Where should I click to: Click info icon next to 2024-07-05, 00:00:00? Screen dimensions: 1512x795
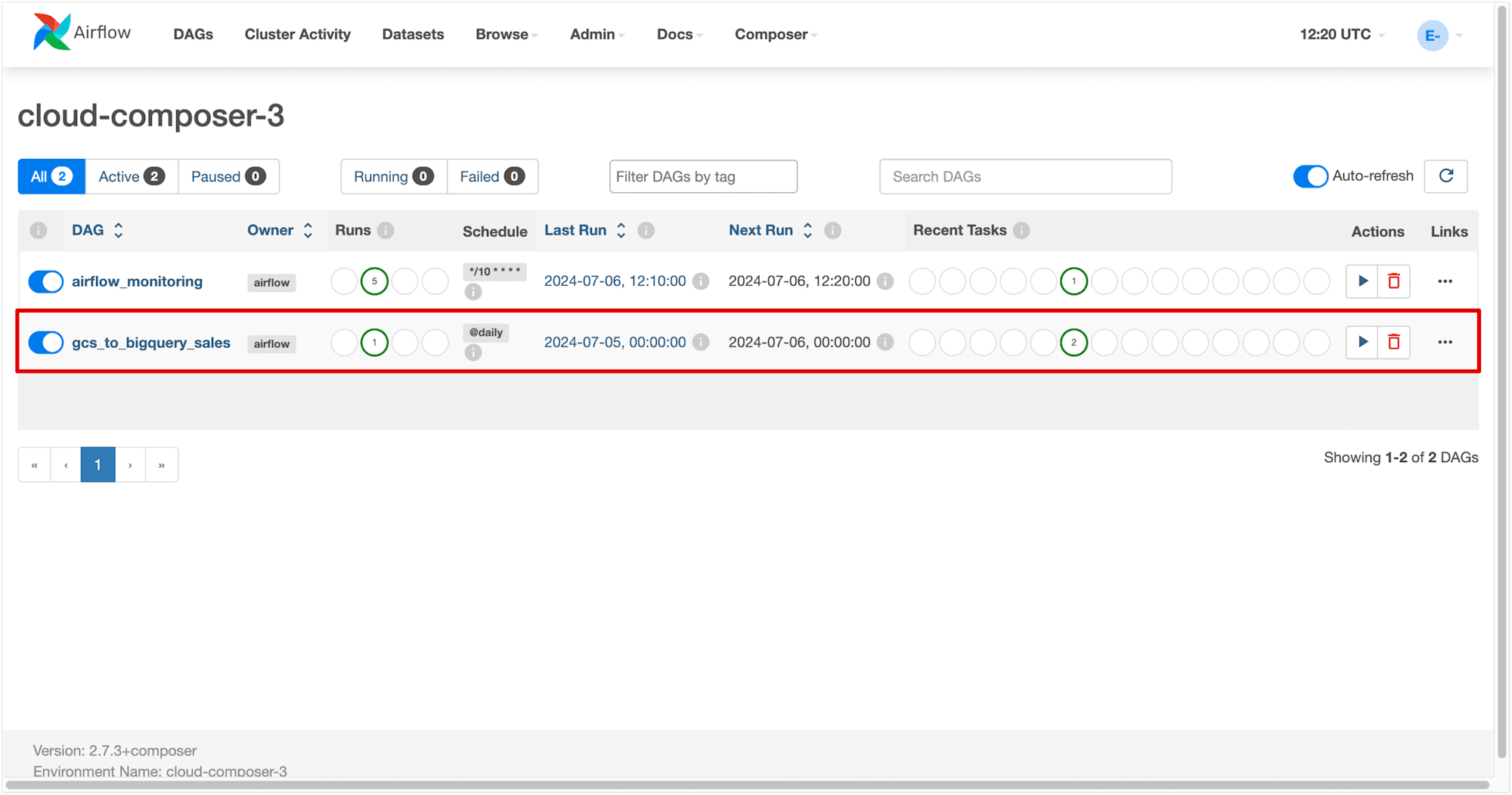[x=701, y=342]
